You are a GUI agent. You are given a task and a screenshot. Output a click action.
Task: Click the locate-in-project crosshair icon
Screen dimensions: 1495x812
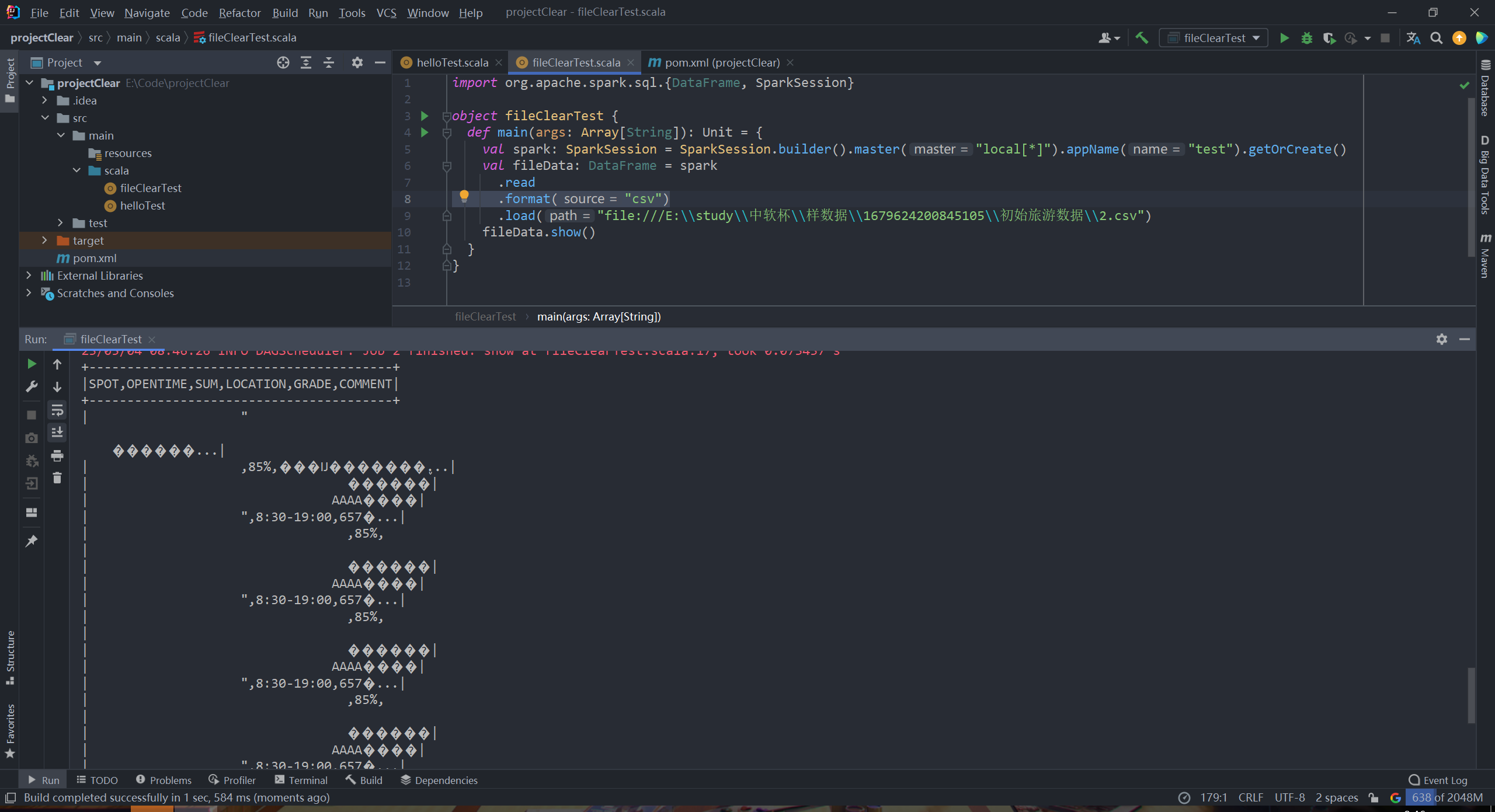click(283, 62)
